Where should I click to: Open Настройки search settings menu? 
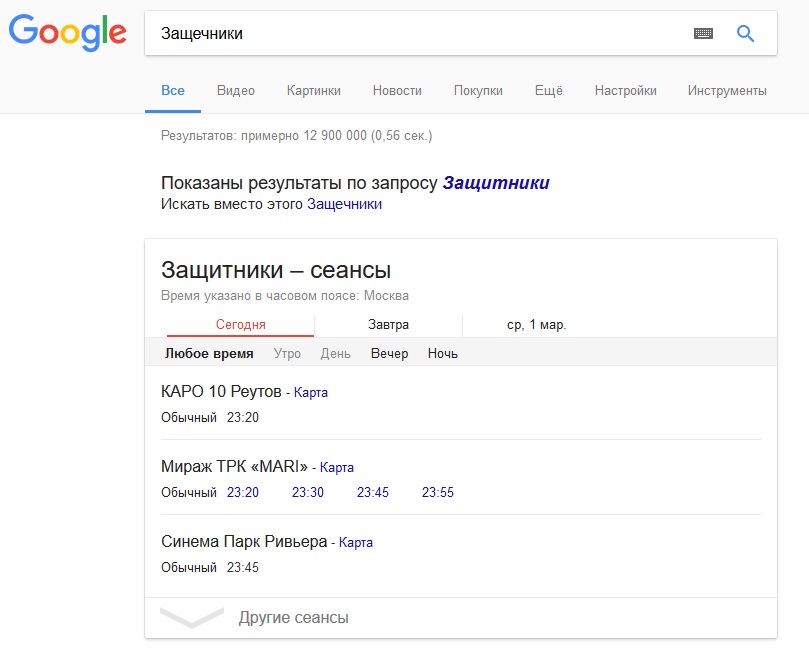click(625, 91)
